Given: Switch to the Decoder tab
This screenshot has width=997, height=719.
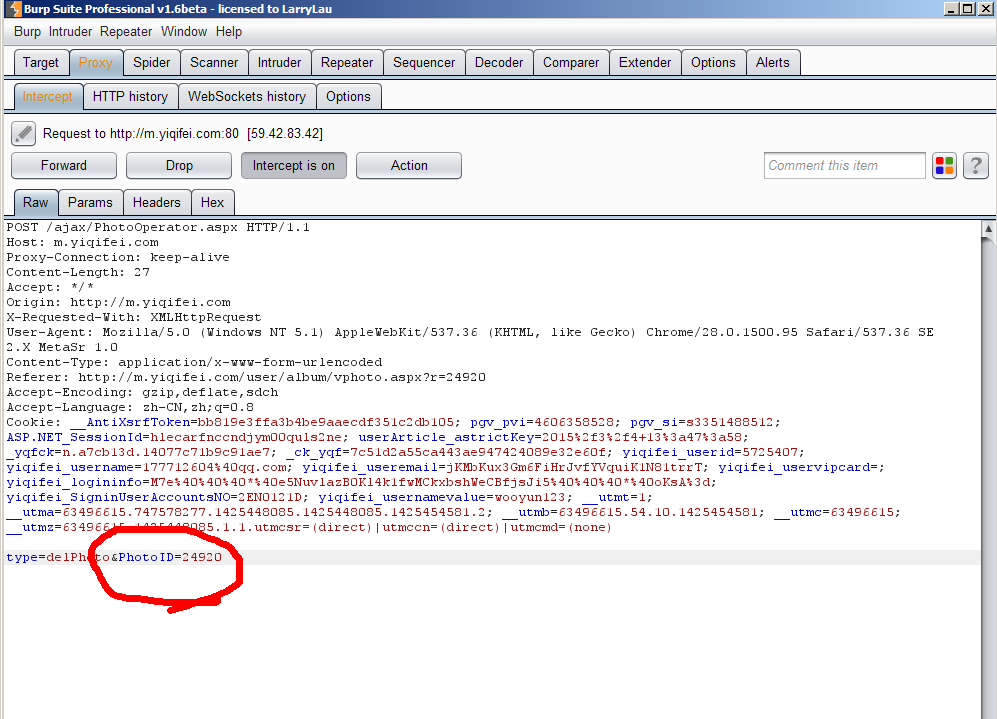Looking at the screenshot, I should pos(499,62).
